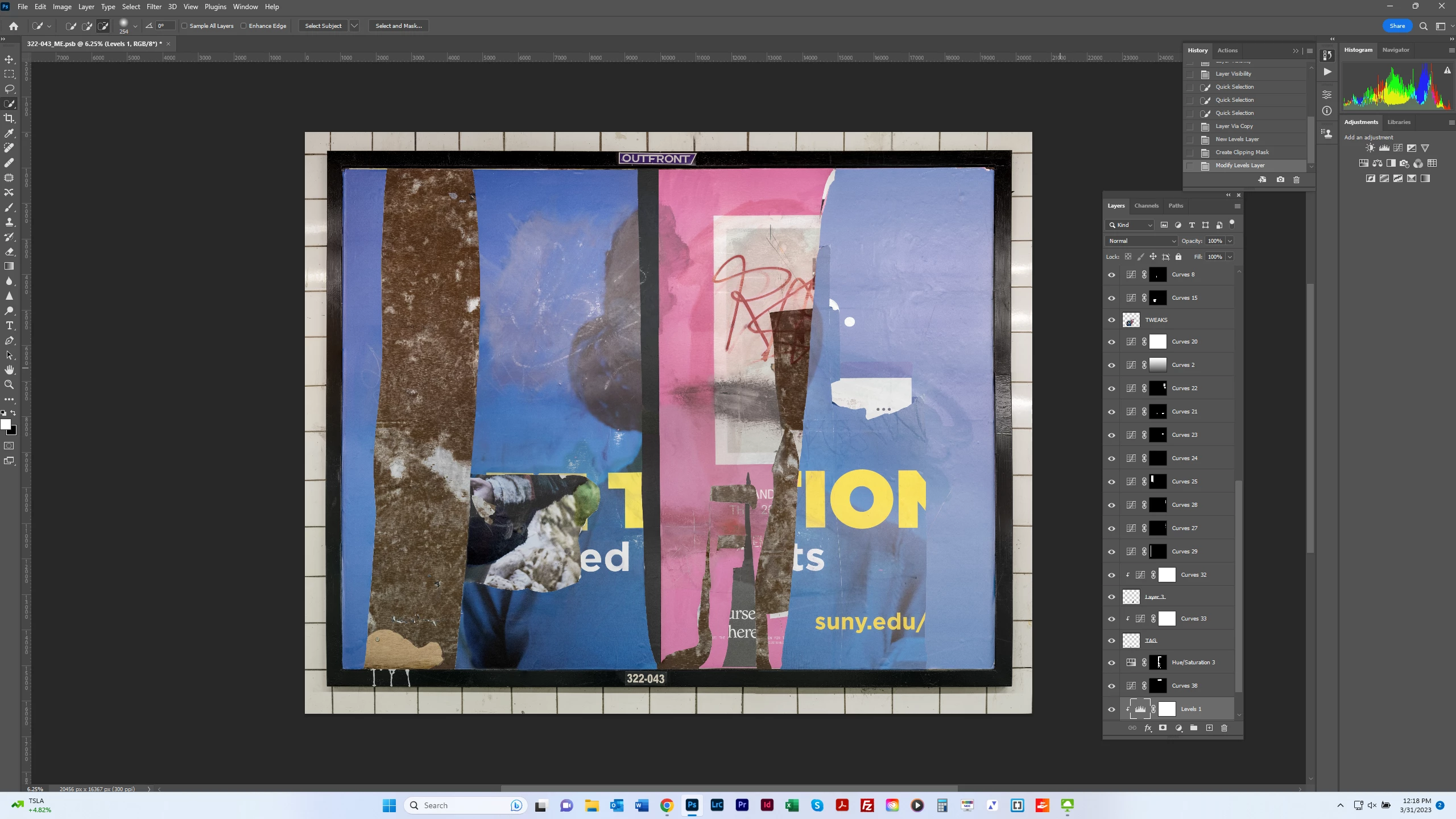
Task: Add a layer mask
Action: point(1163,728)
